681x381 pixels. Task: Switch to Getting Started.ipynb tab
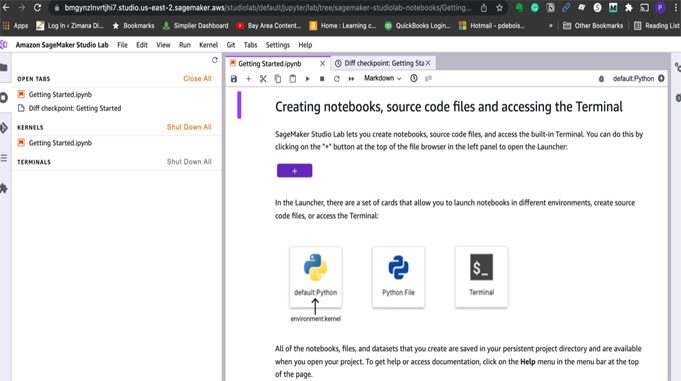[x=269, y=63]
